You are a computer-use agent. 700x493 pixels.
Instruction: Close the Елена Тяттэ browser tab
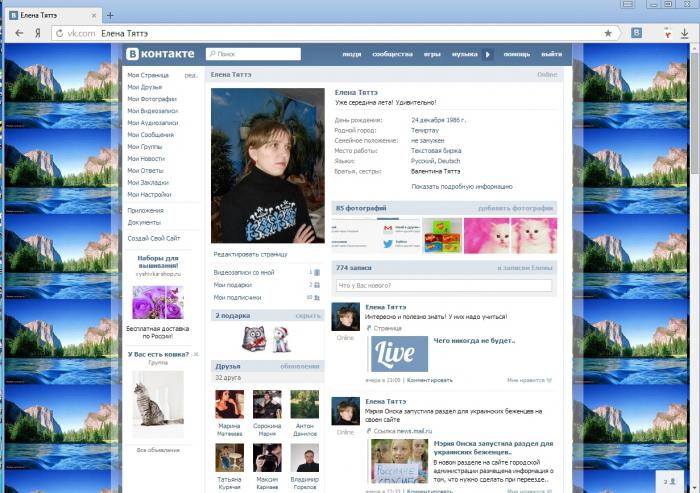(94, 15)
